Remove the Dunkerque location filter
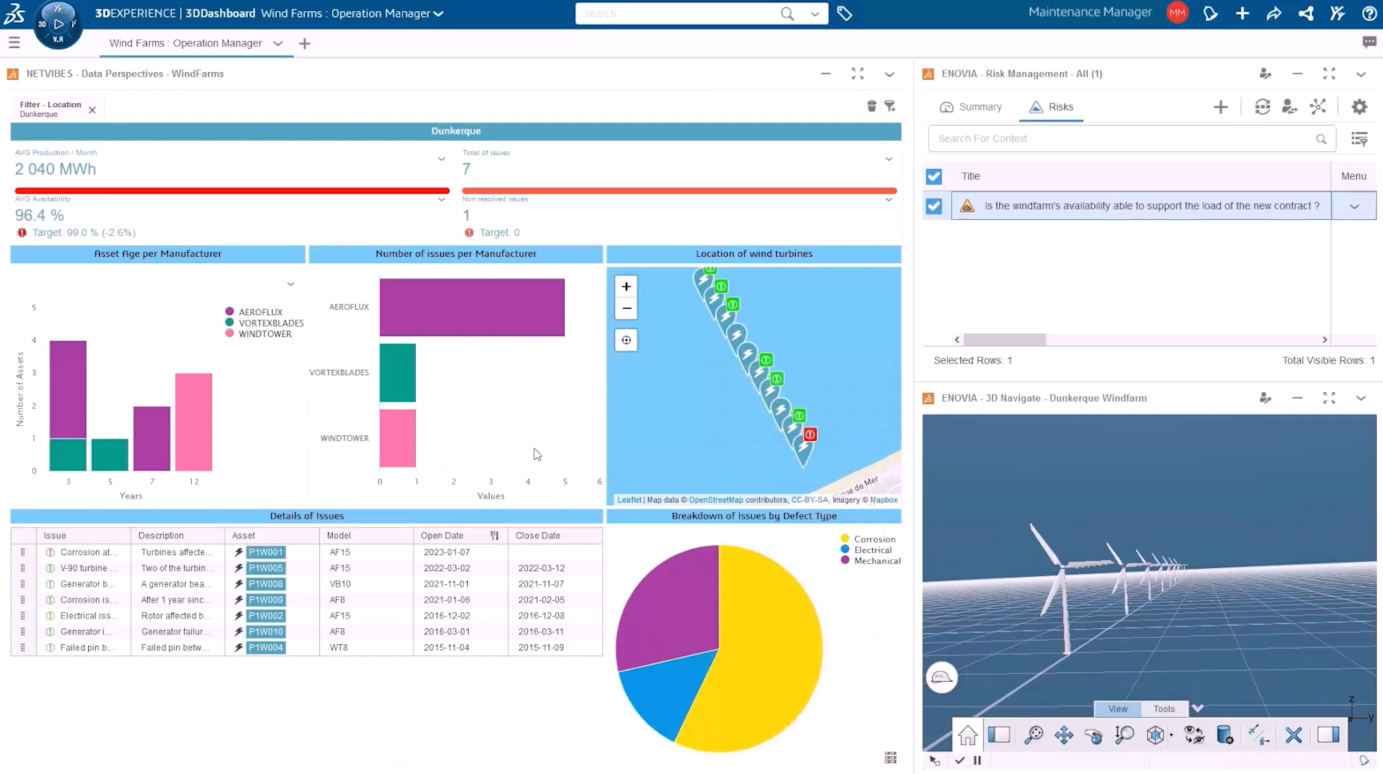 92,110
